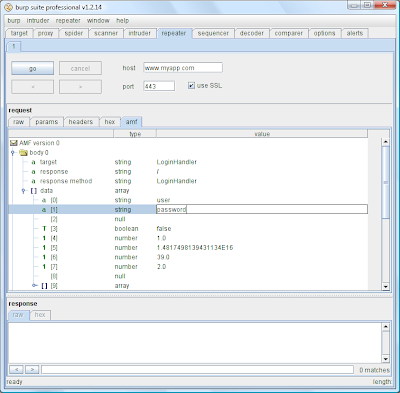The width and height of the screenshot is (400, 393).
Task: Switch to the sequencer tab
Action: 213,33
